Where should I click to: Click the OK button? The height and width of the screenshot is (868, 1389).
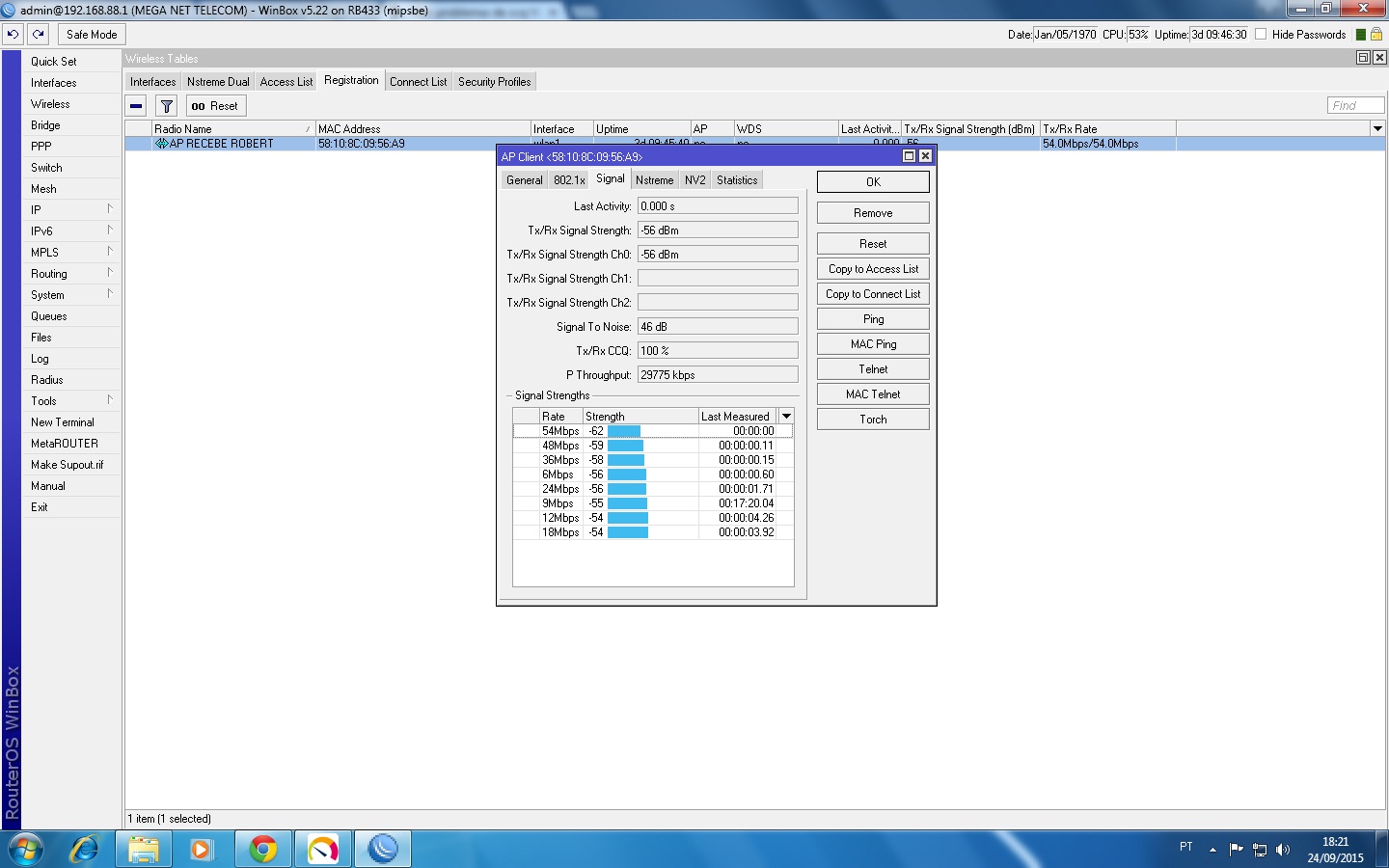pyautogui.click(x=873, y=181)
